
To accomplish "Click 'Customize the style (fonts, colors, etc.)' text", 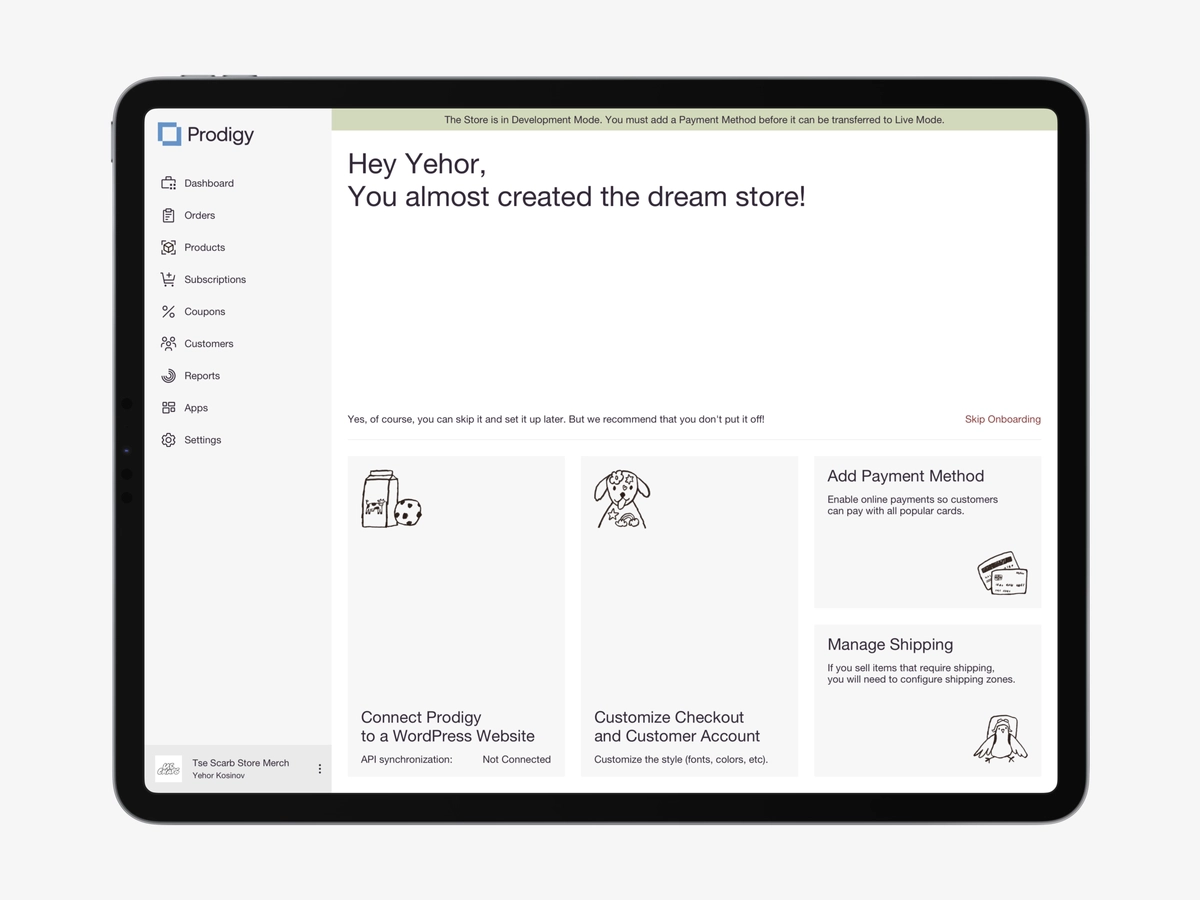I will [681, 759].
